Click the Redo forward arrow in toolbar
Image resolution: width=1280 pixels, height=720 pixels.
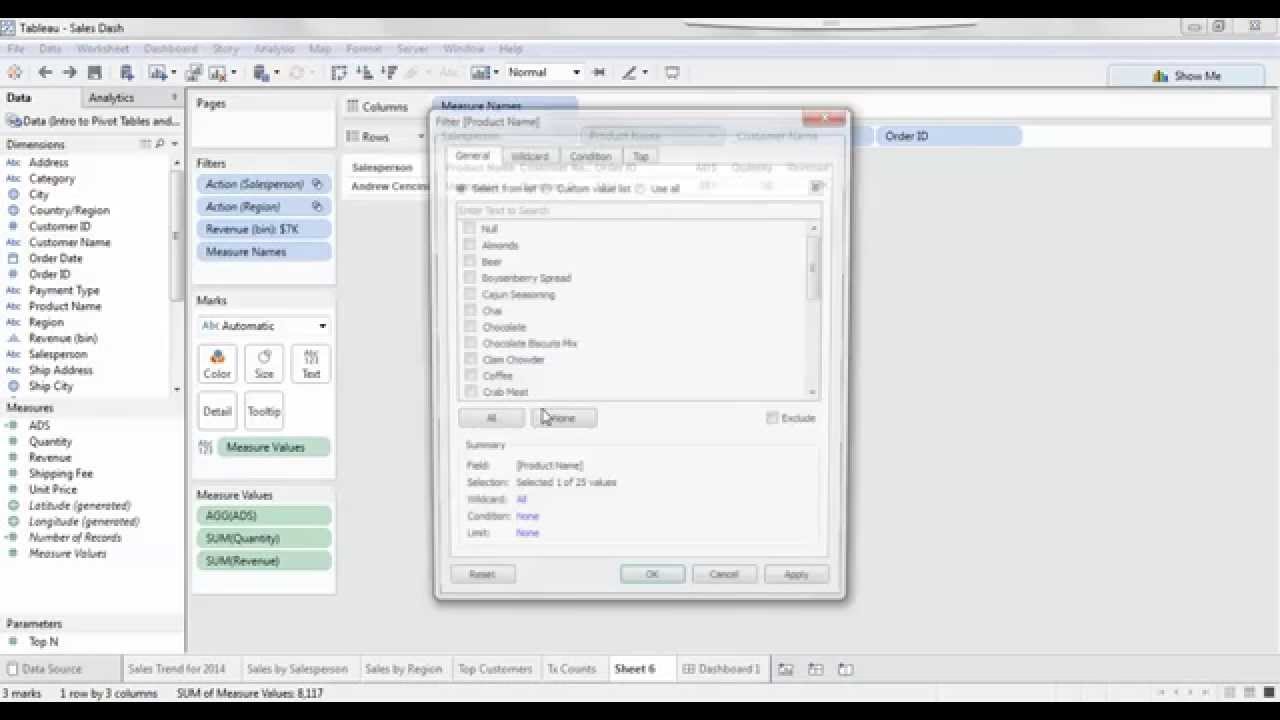pyautogui.click(x=69, y=72)
